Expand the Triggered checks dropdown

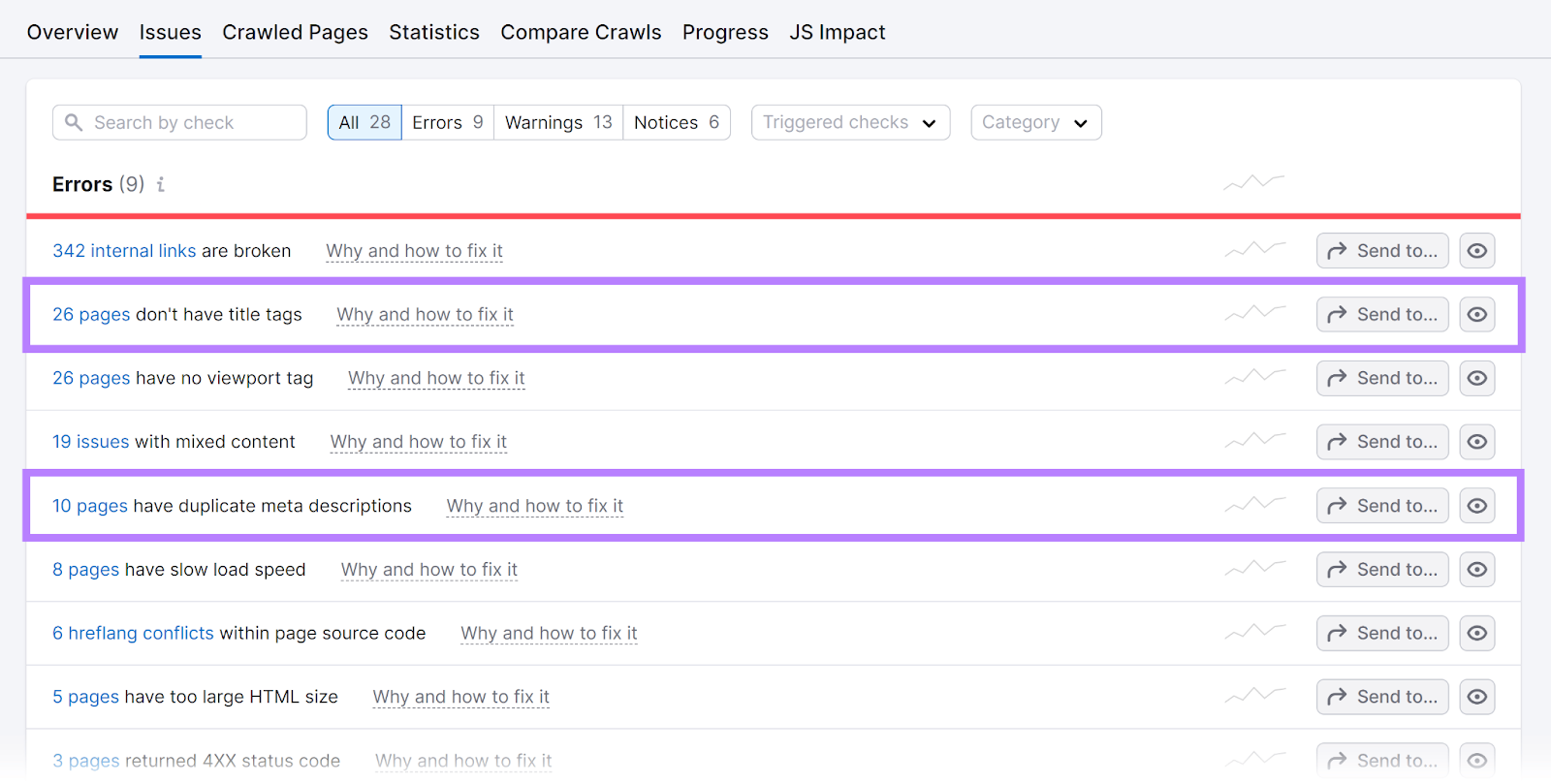850,123
